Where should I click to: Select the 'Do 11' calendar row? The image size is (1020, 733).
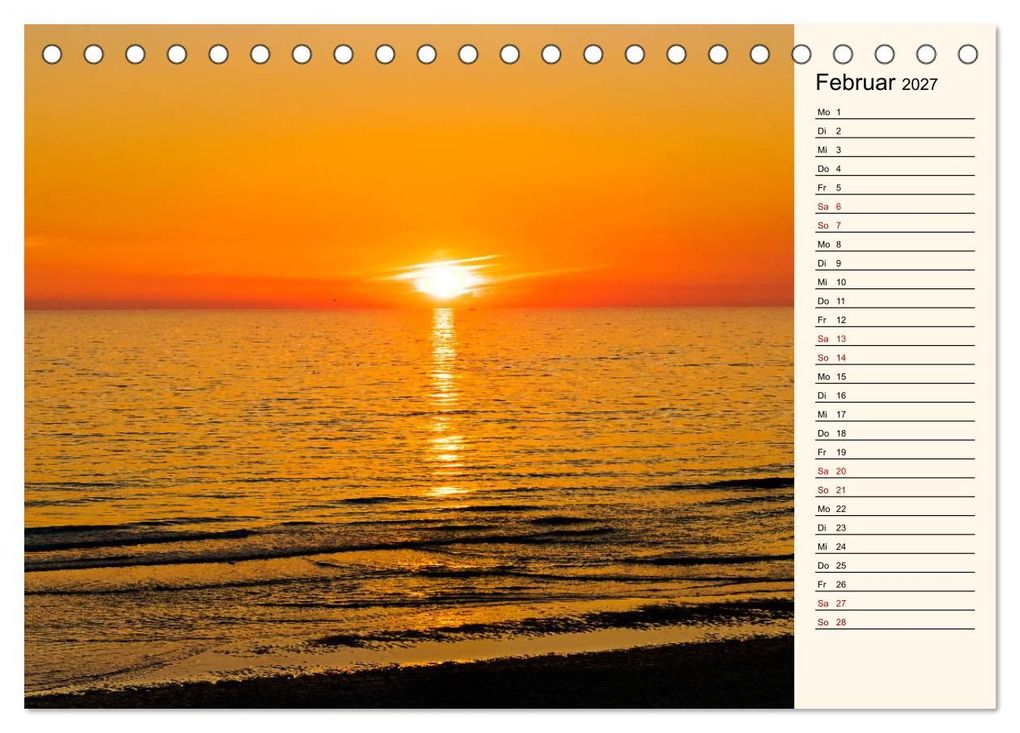pos(894,300)
